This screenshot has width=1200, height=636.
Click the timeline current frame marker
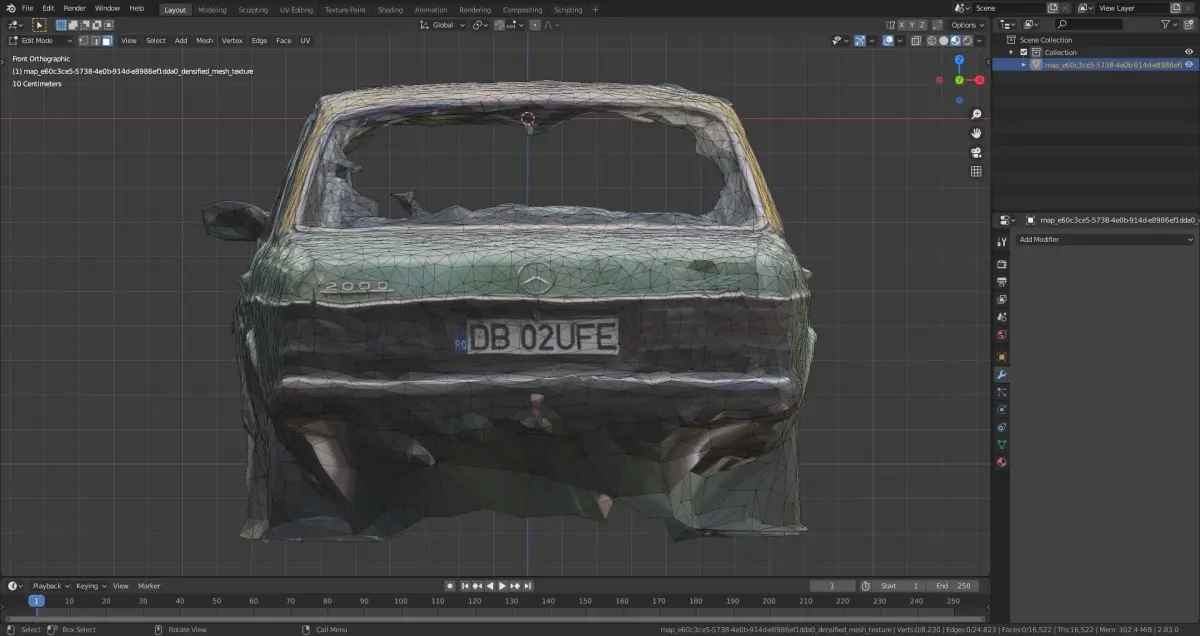36,601
